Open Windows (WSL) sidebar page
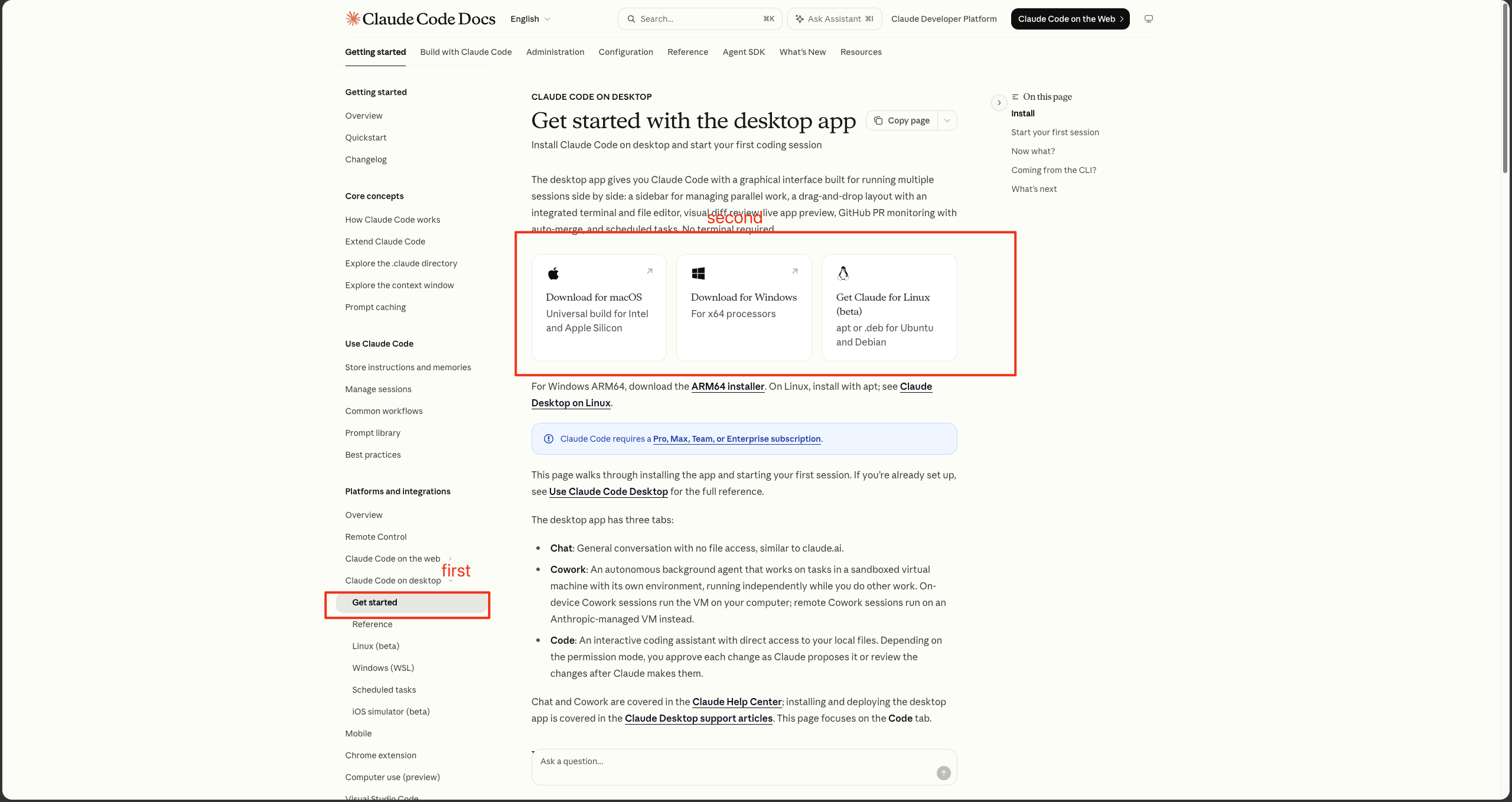This screenshot has width=1512, height=802. tap(383, 668)
